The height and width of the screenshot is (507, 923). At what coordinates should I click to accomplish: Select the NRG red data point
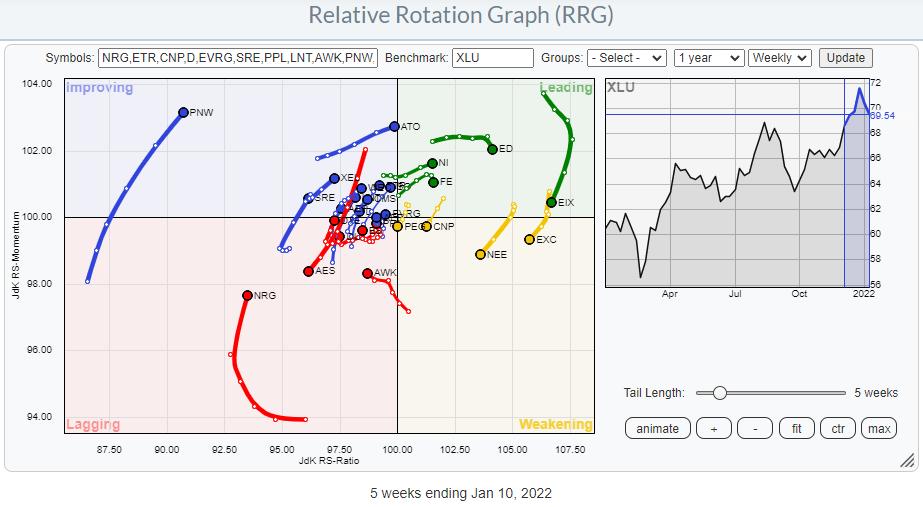pyautogui.click(x=247, y=295)
